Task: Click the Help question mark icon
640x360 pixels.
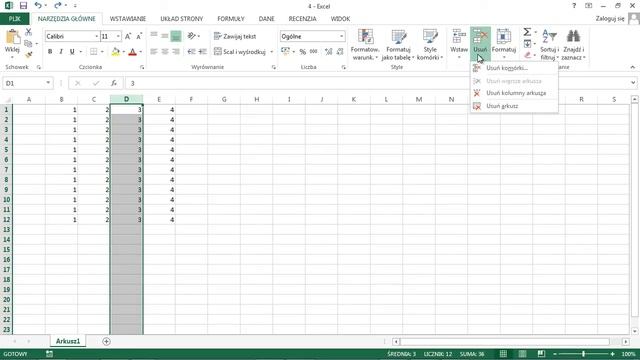Action: tap(574, 6)
